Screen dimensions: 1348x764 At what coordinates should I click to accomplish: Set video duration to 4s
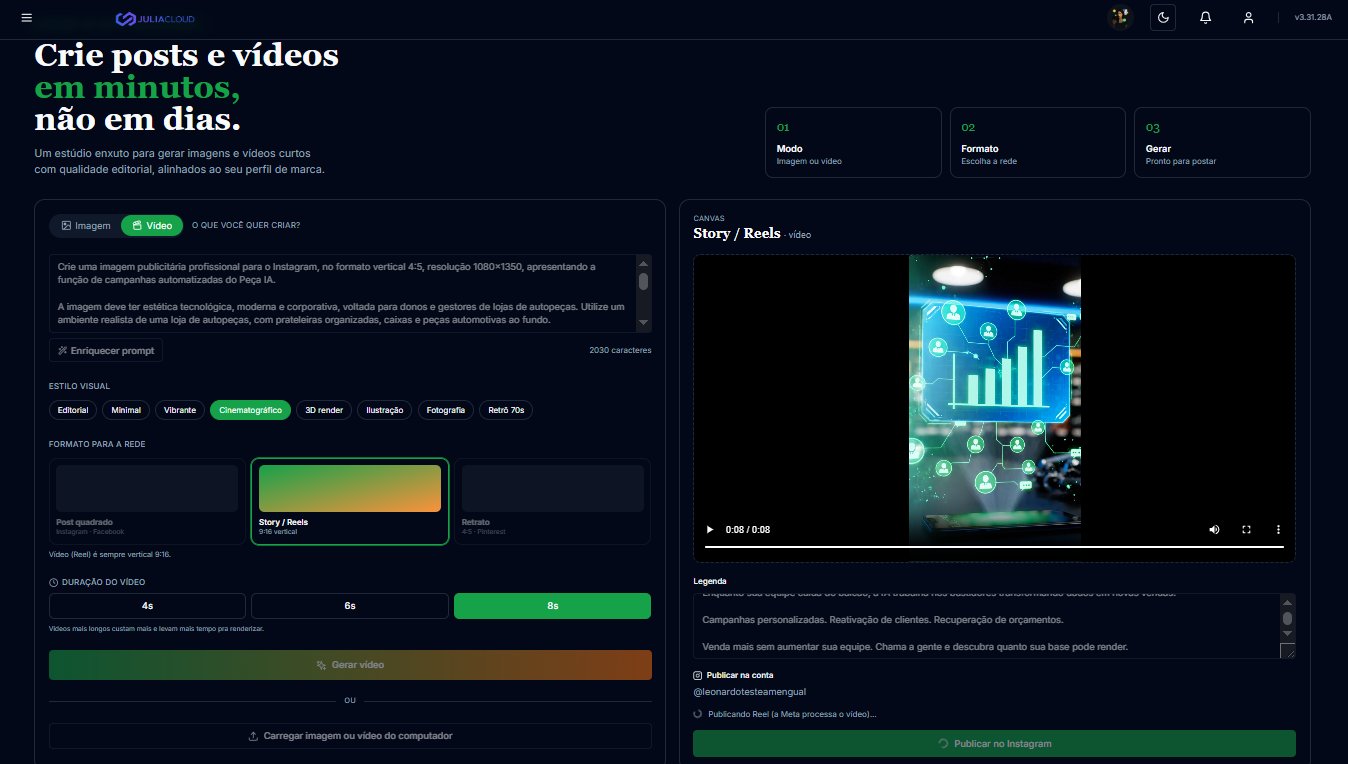click(147, 606)
